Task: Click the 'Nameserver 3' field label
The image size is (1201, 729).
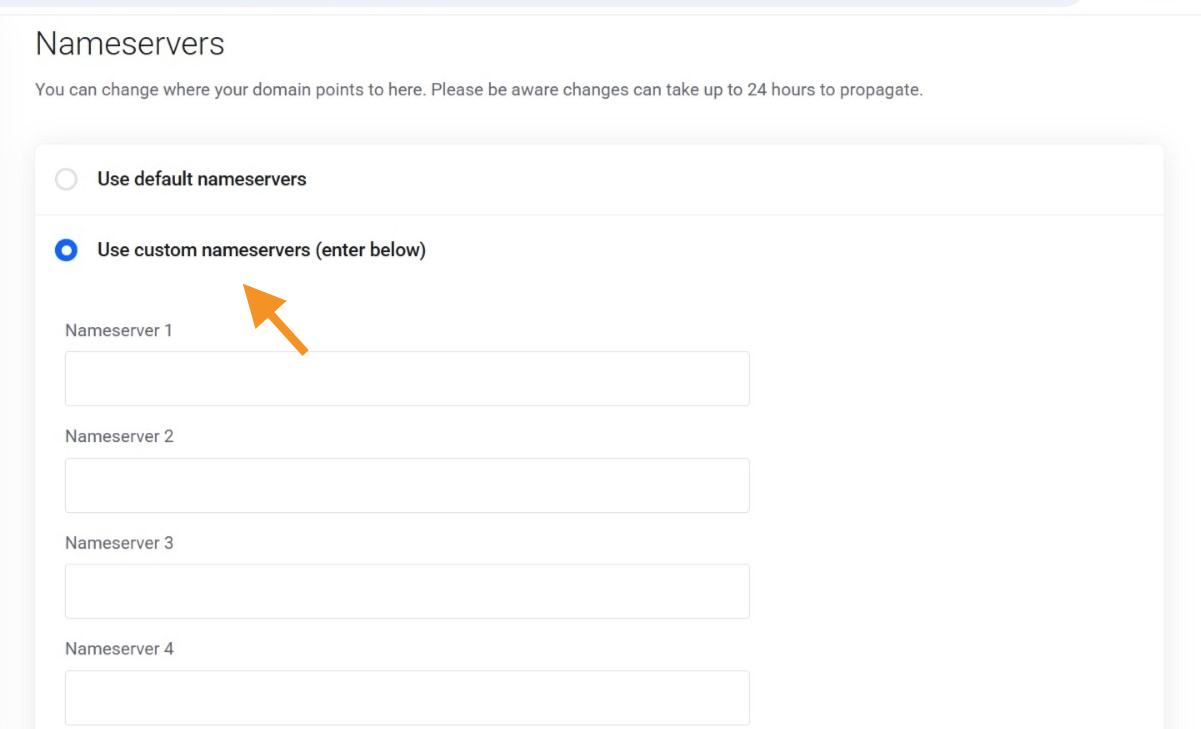Action: click(x=119, y=543)
